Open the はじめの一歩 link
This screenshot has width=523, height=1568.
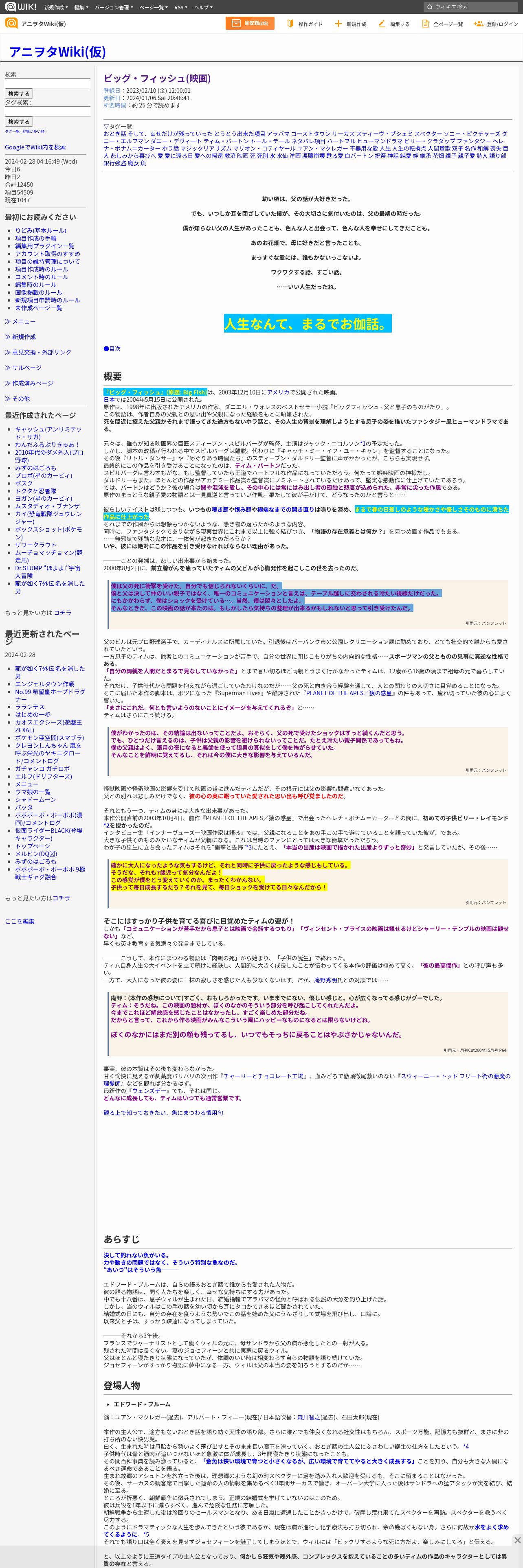tap(33, 715)
